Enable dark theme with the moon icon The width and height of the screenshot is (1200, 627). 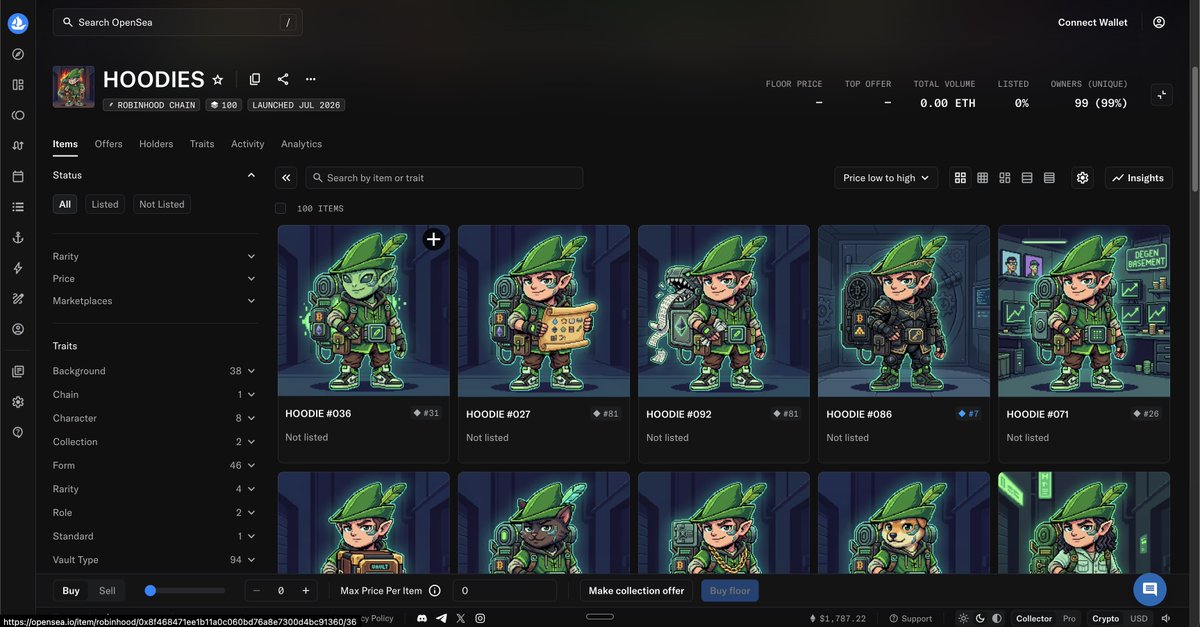point(980,619)
